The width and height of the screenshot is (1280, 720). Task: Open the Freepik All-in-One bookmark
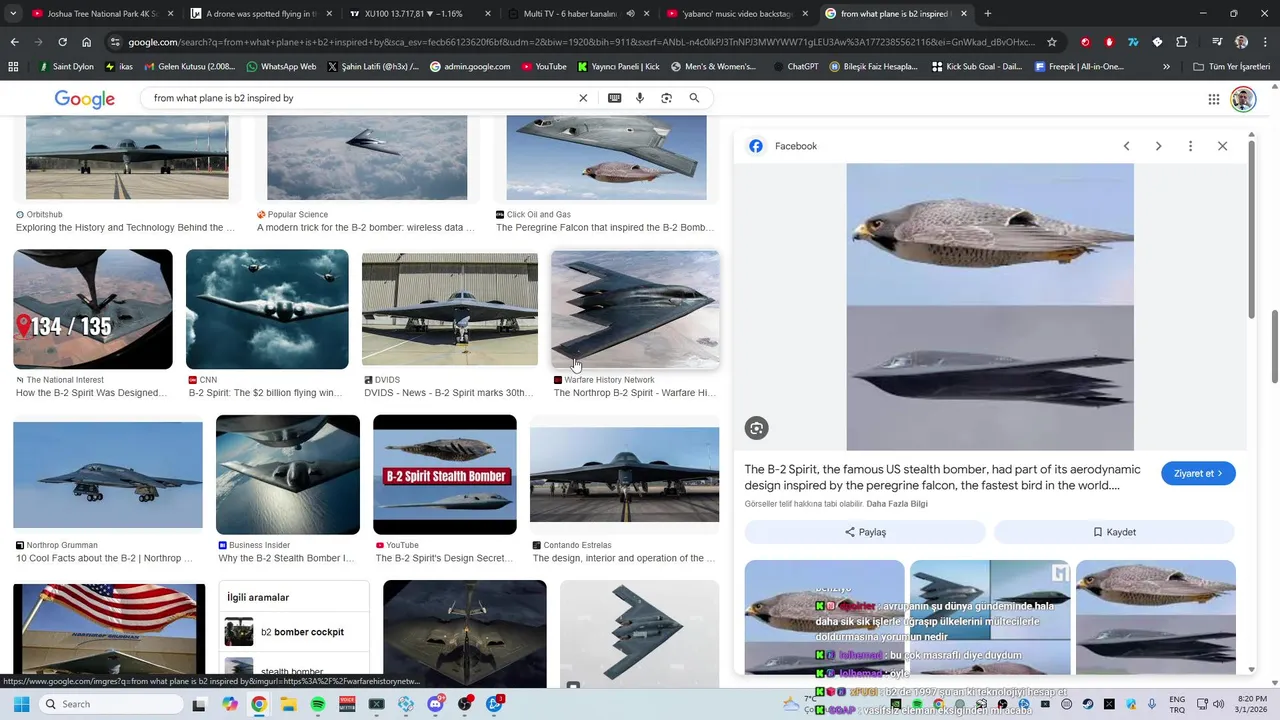(1079, 67)
